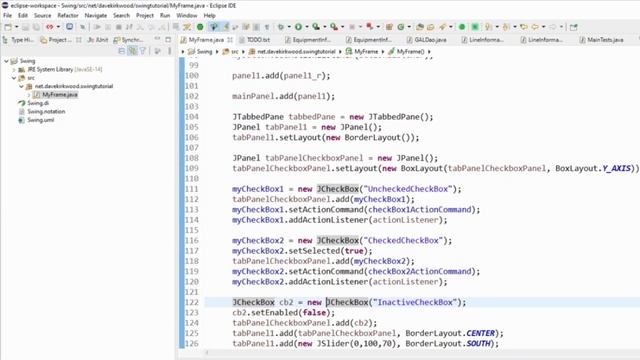Image resolution: width=640 pixels, height=360 pixels.
Task: Click the MyFrame() method breadcrumb segment
Action: 406,51
